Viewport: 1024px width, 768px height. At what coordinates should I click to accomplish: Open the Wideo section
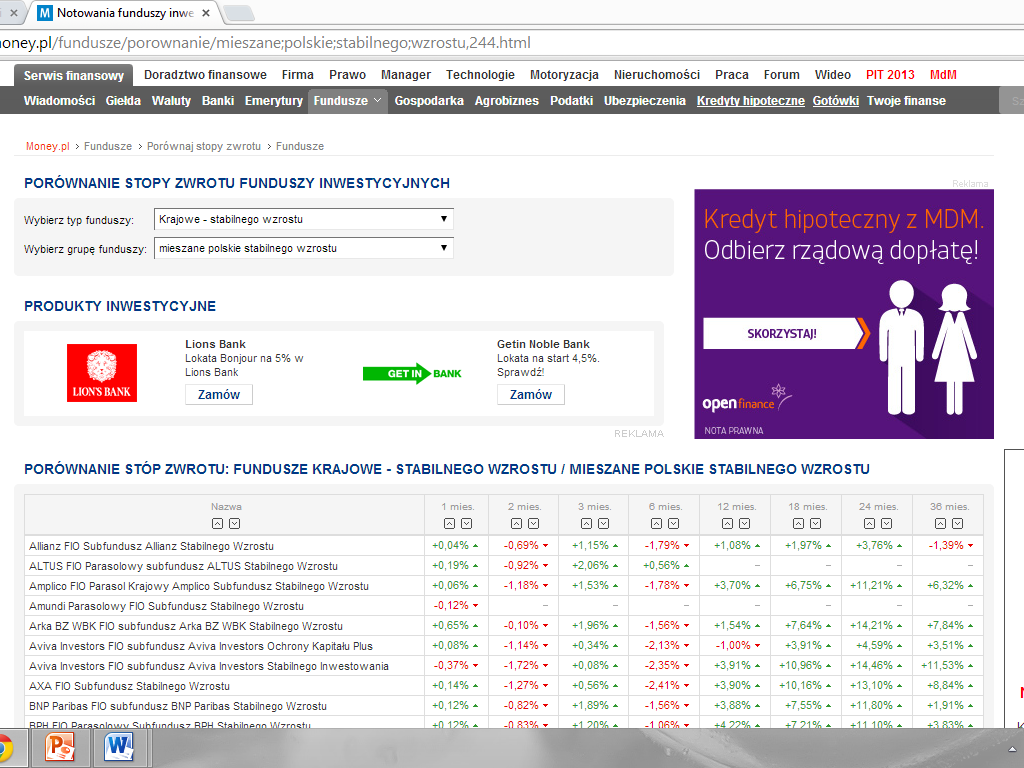click(x=833, y=74)
